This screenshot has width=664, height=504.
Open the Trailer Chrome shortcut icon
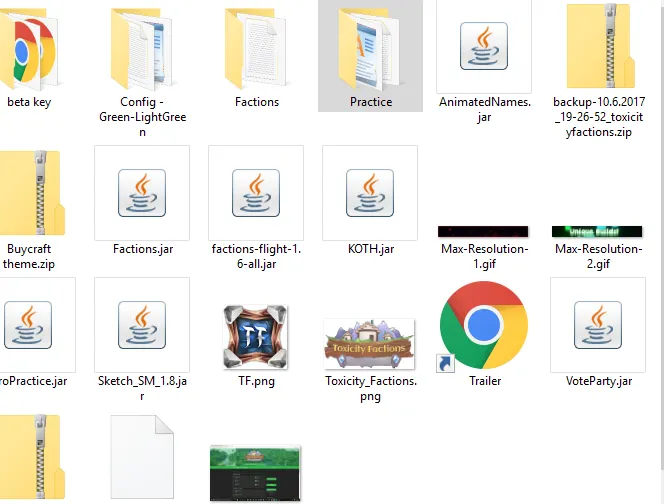(x=483, y=325)
